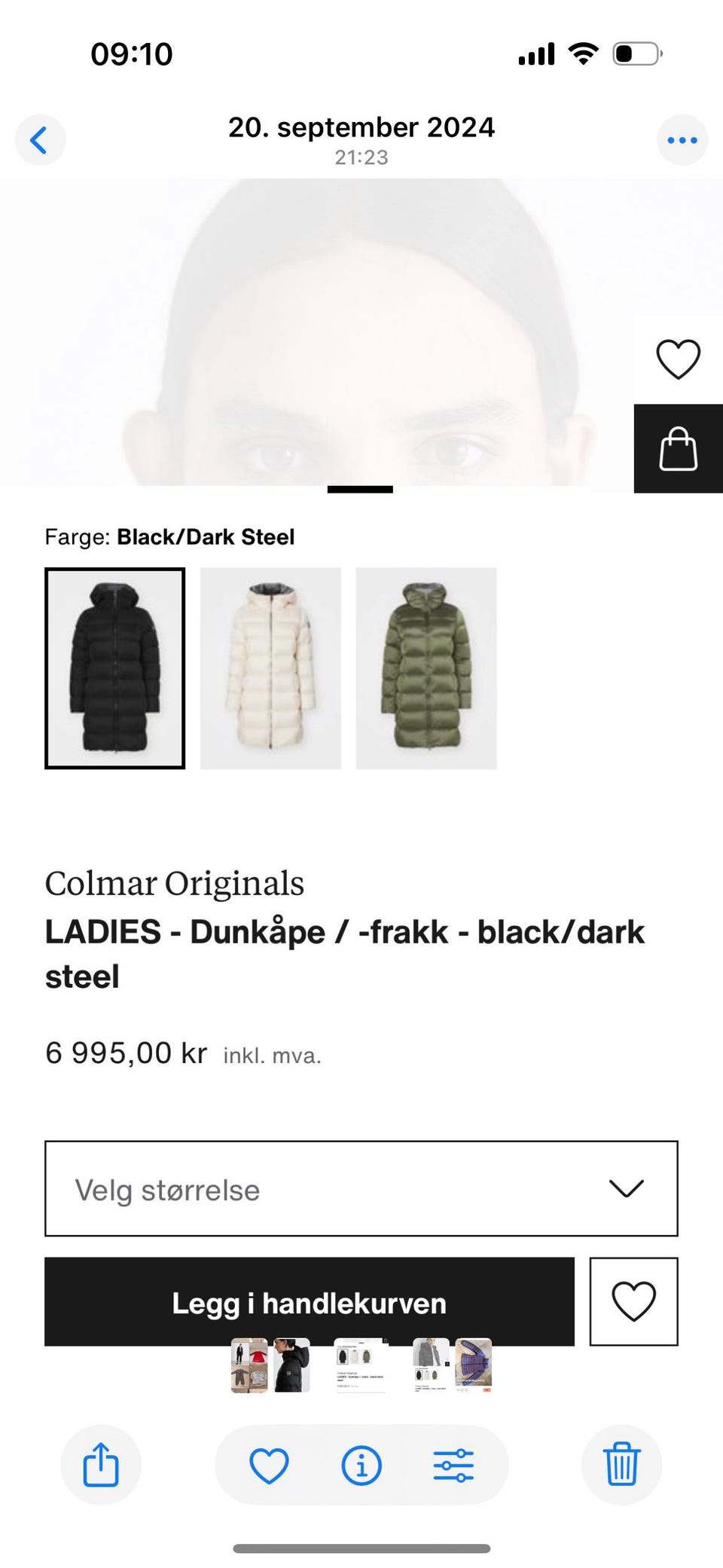Open the shopping bag cart icon
723x1568 pixels.
tap(678, 448)
